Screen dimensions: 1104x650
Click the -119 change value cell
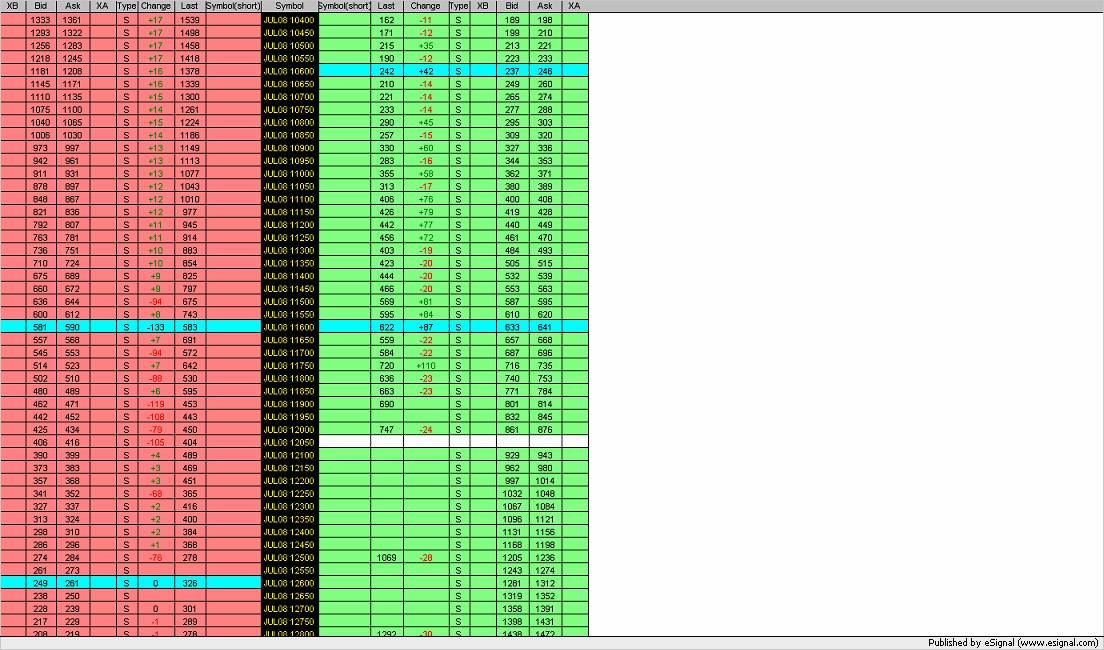point(156,404)
